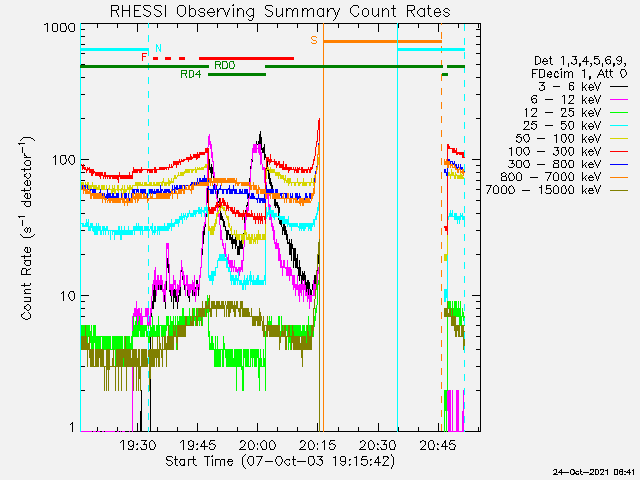Screen dimensions: 640x480
Task: Select the '25 - 50 keV' legend label
Action: tap(562, 125)
